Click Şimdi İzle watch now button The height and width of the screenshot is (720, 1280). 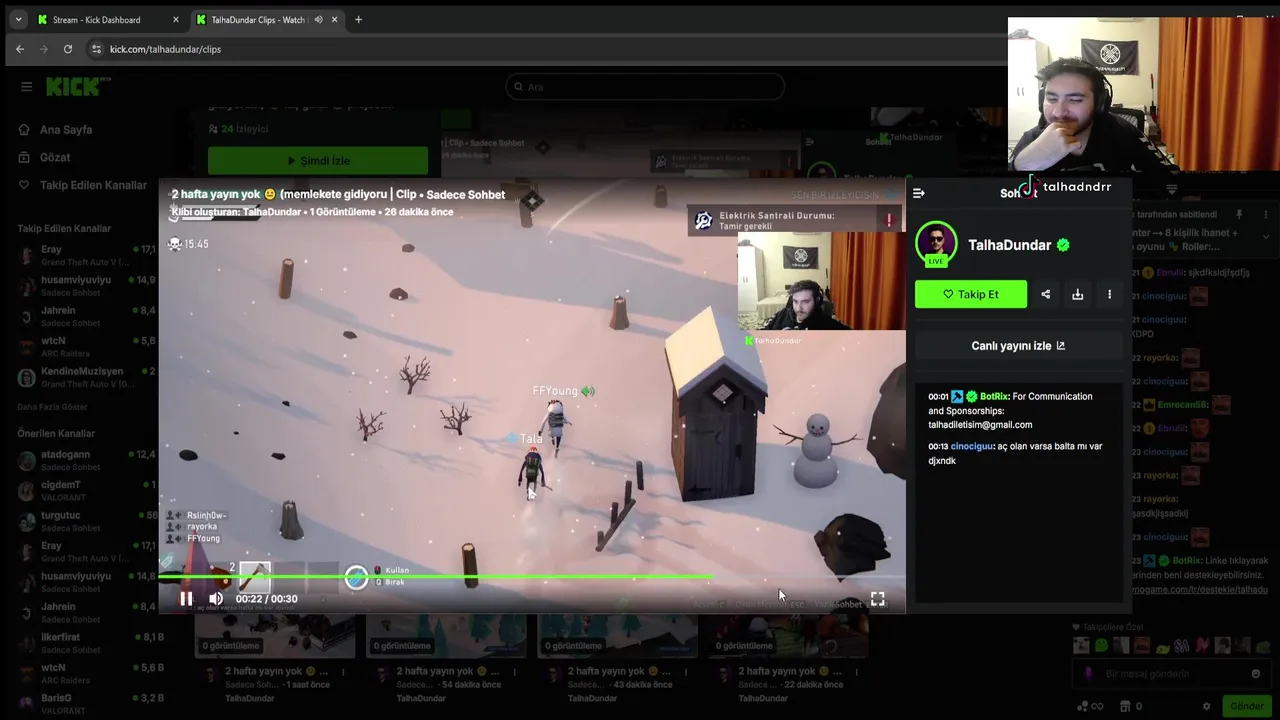tap(318, 161)
